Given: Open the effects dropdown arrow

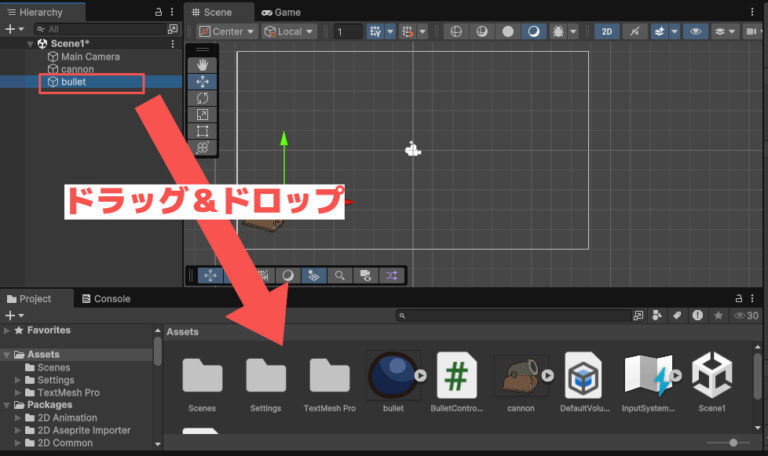Looking at the screenshot, I should click(674, 32).
